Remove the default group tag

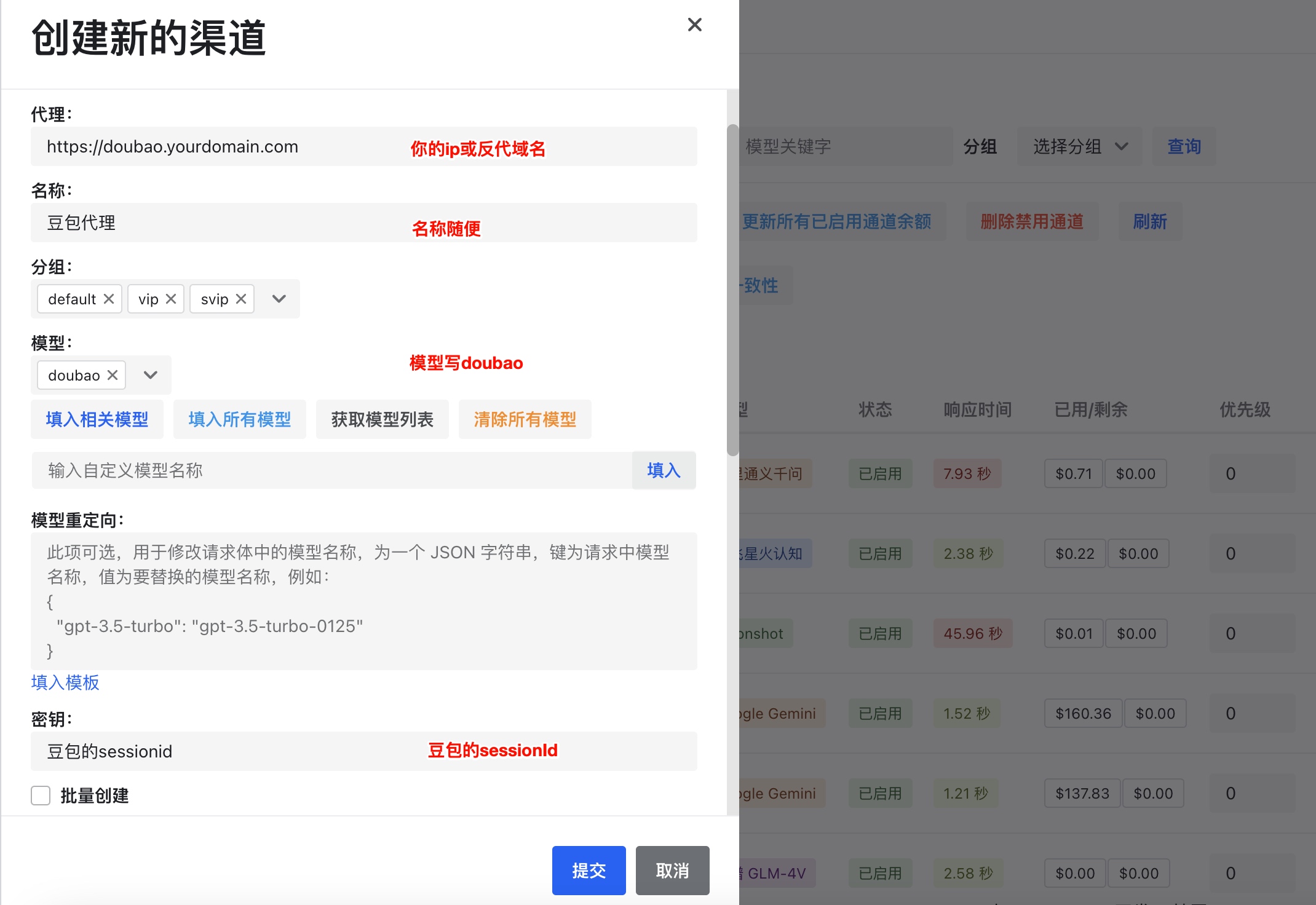point(109,299)
